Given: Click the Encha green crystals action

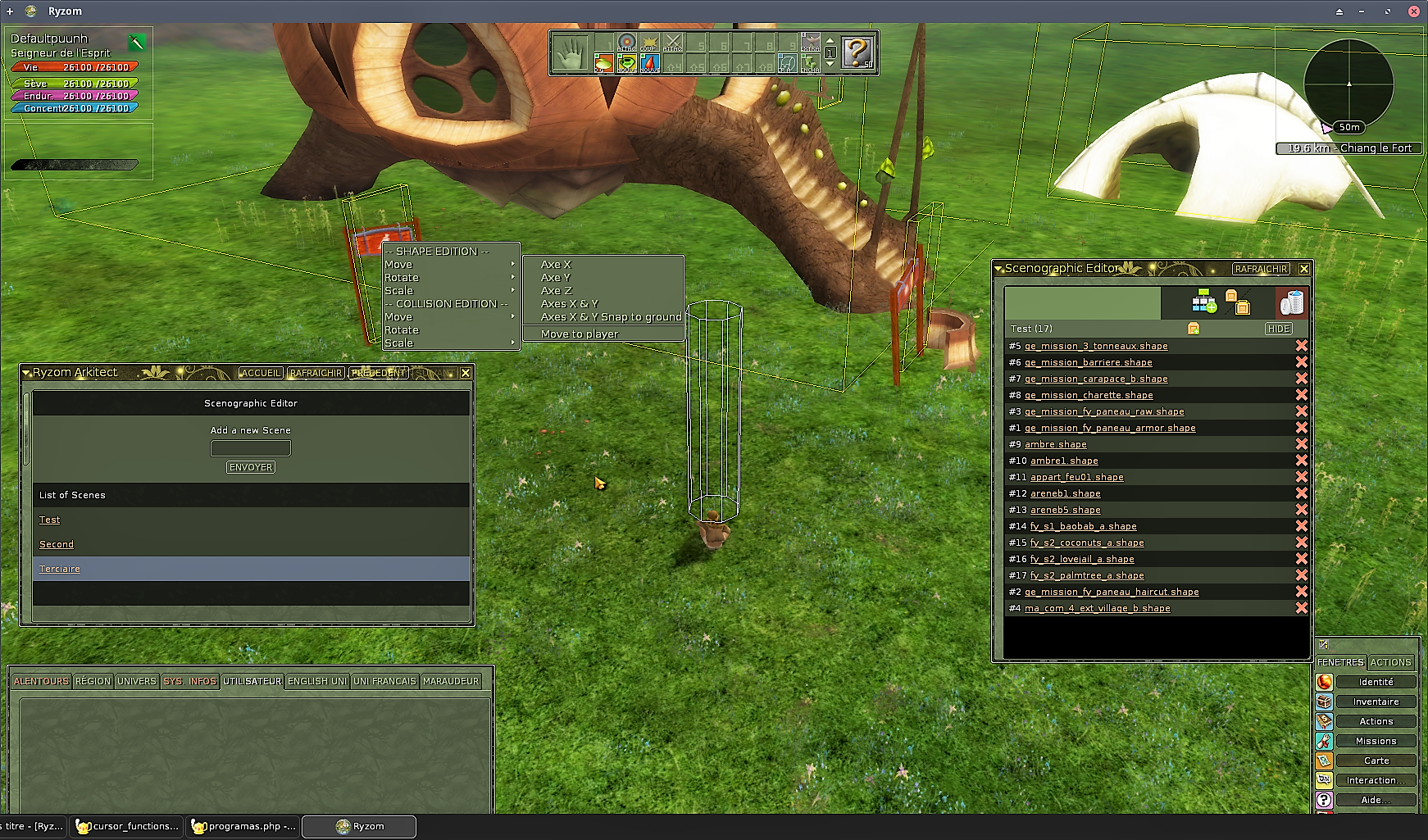Looking at the screenshot, I should pos(810,64).
